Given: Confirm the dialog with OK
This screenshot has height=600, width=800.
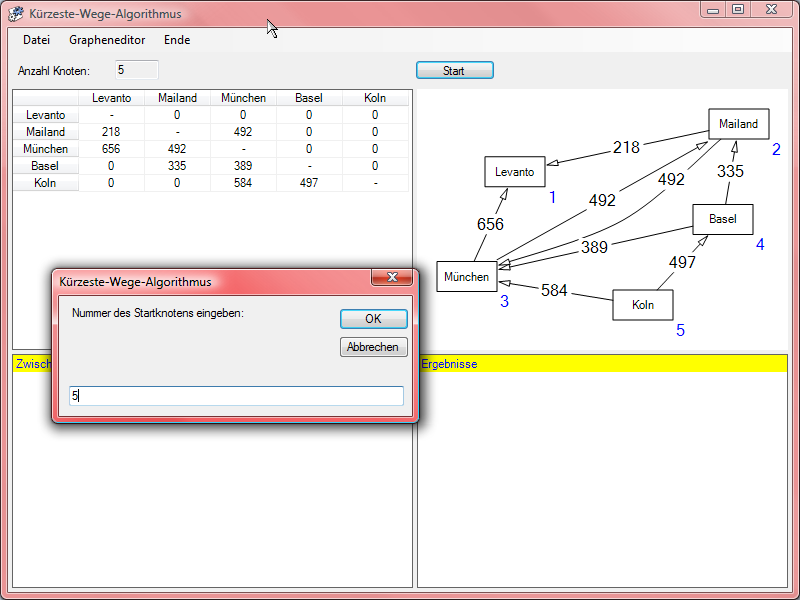Looking at the screenshot, I should tap(373, 319).
